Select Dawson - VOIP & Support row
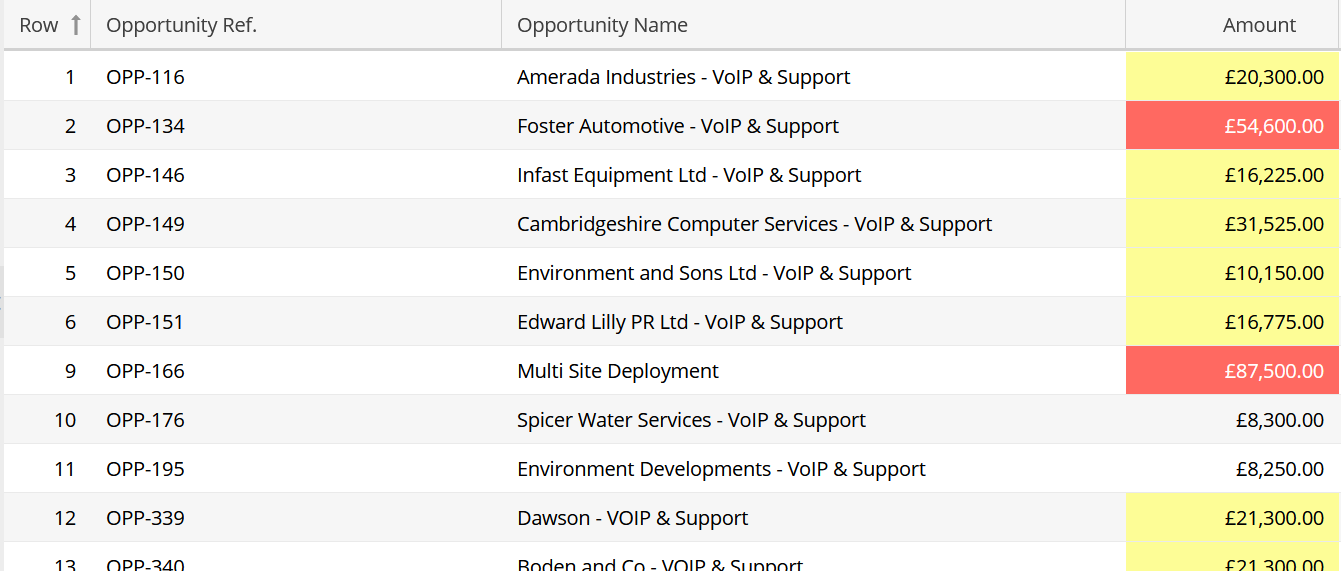 click(632, 518)
